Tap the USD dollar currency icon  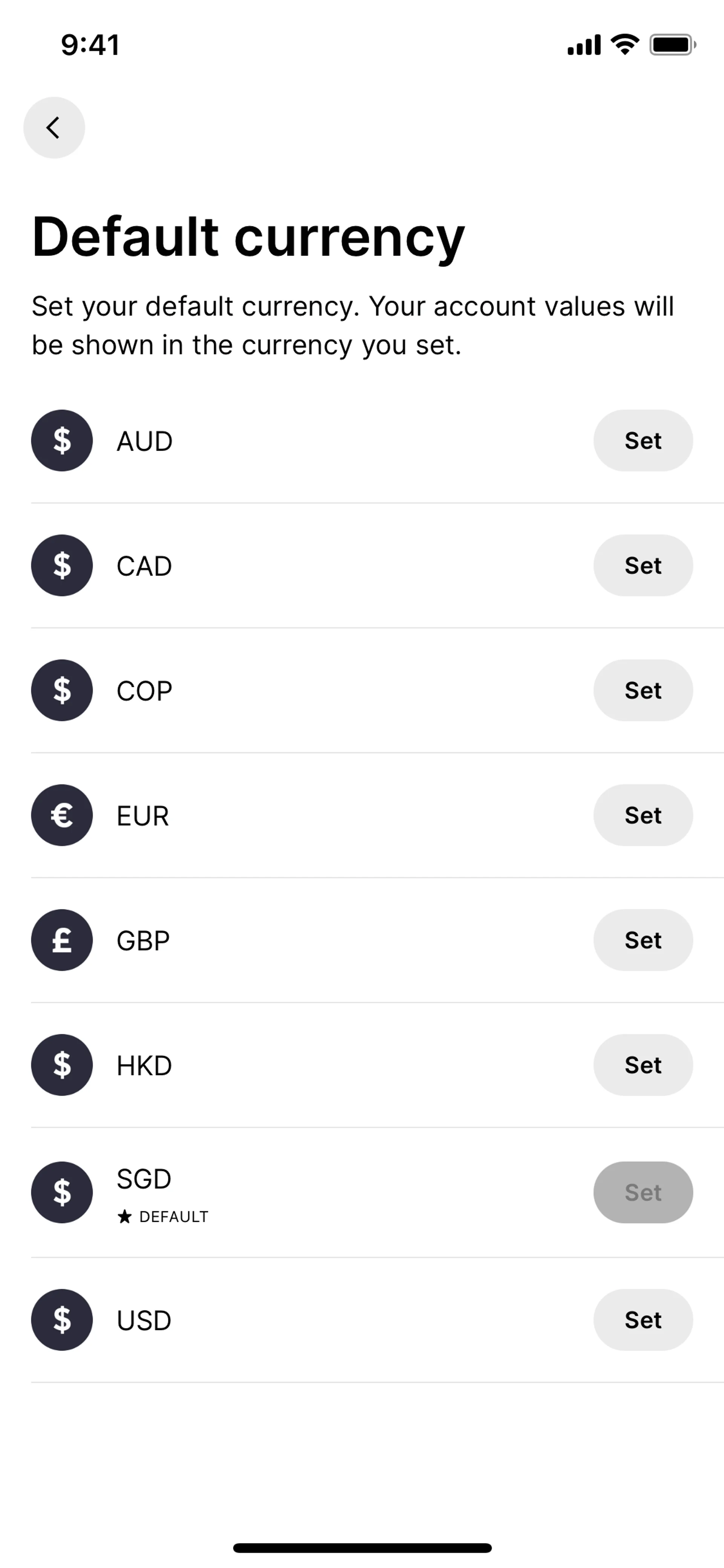[x=62, y=1320]
